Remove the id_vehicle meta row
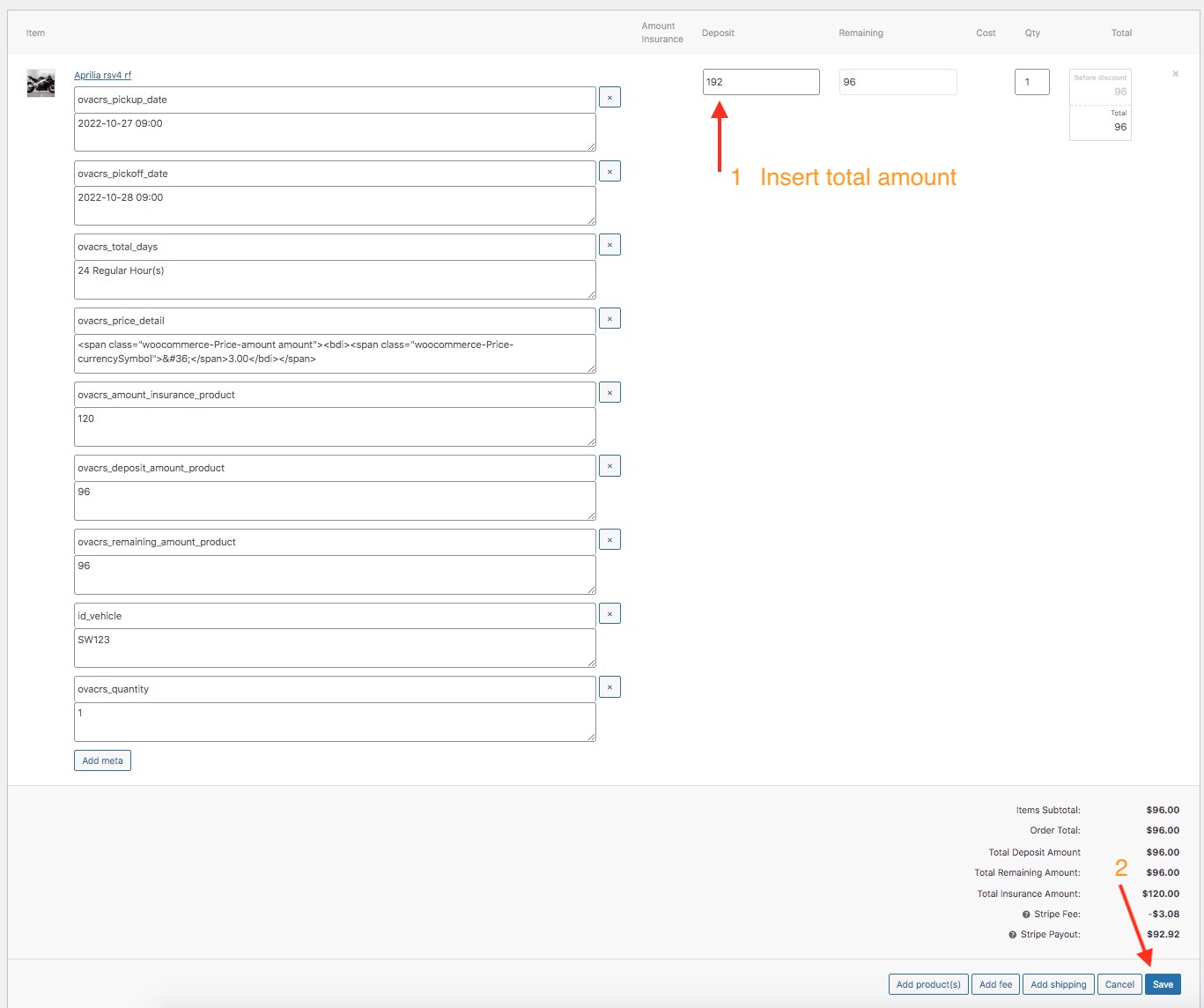The image size is (1204, 1008). [609, 614]
